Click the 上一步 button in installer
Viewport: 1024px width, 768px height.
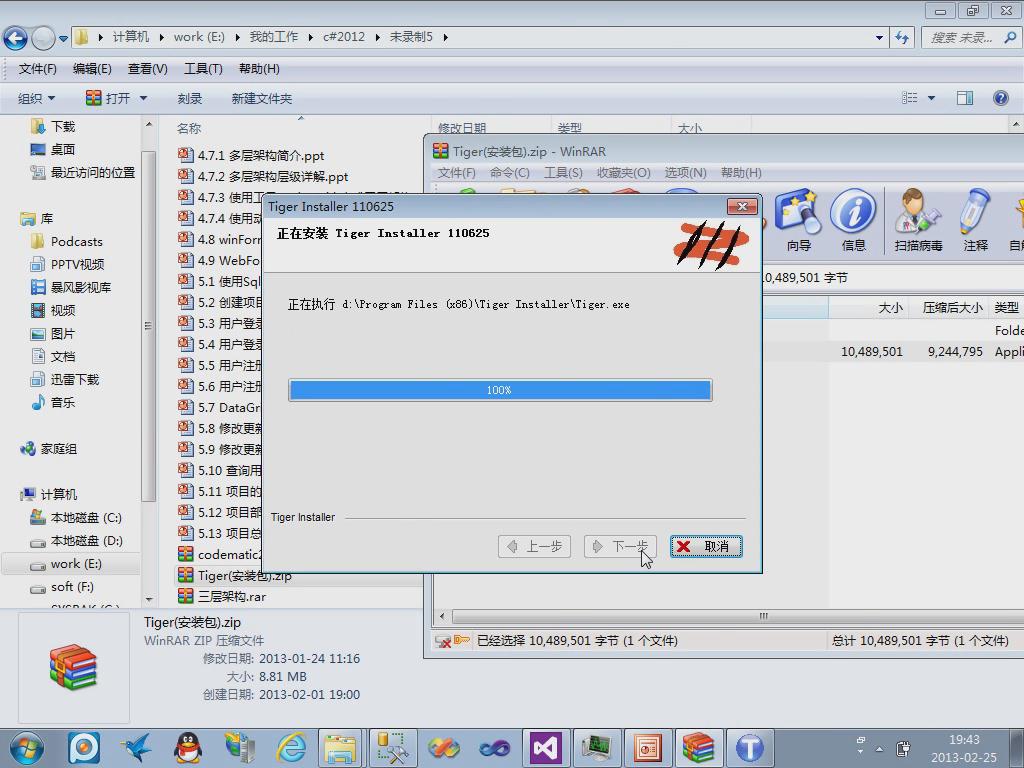coord(534,547)
